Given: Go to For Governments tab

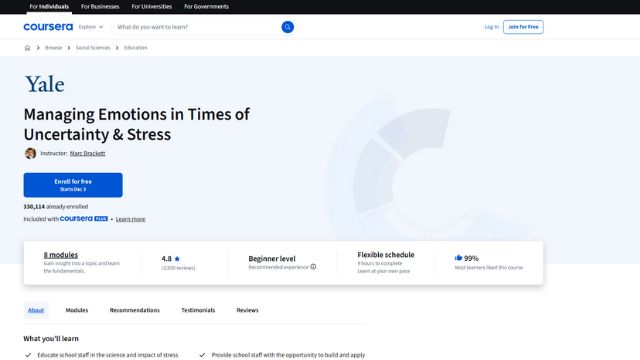Looking at the screenshot, I should (x=206, y=7).
